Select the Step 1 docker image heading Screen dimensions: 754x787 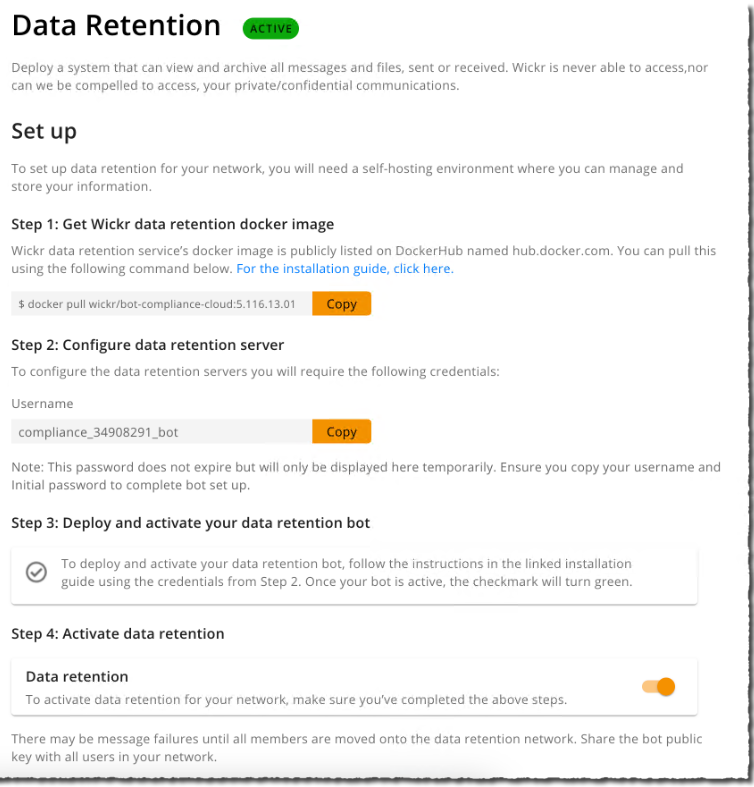173,224
